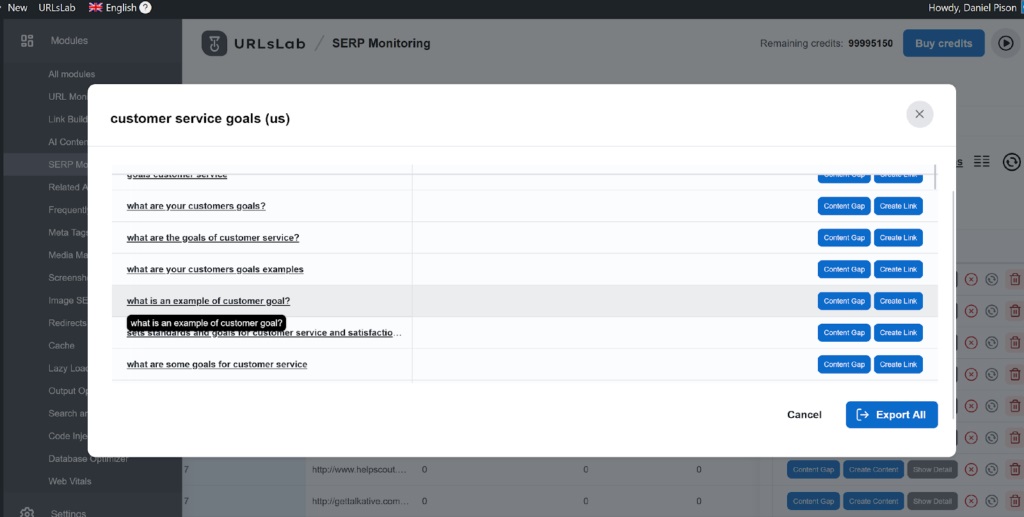Content Gap for 'sets standards and goals' row

coord(844,333)
